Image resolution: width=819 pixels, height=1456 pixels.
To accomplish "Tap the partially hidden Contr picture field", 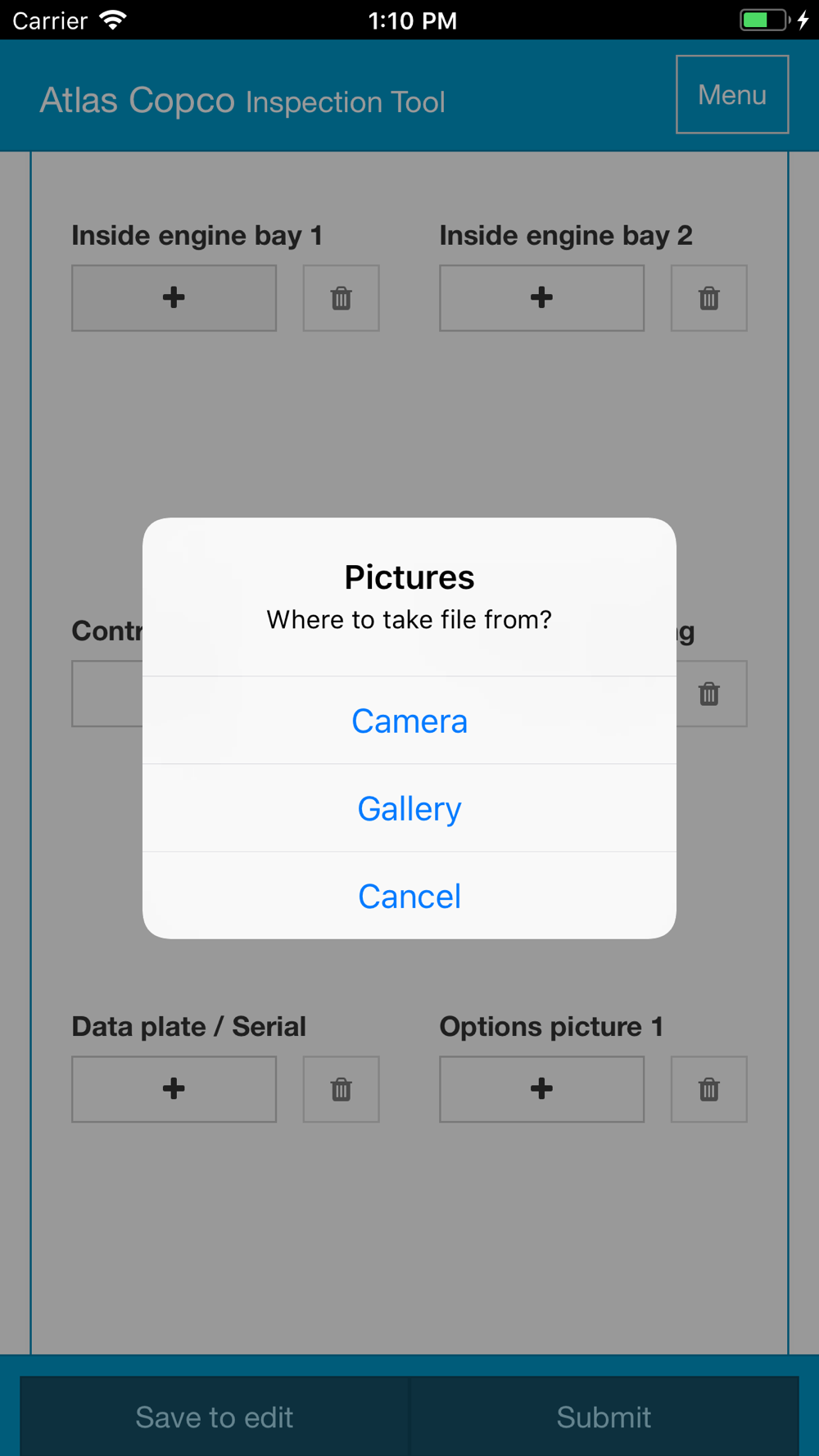I will pyautogui.click(x=107, y=694).
